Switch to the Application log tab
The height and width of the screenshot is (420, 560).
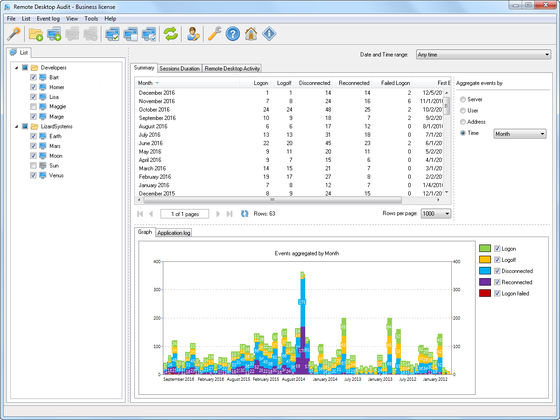(x=174, y=233)
